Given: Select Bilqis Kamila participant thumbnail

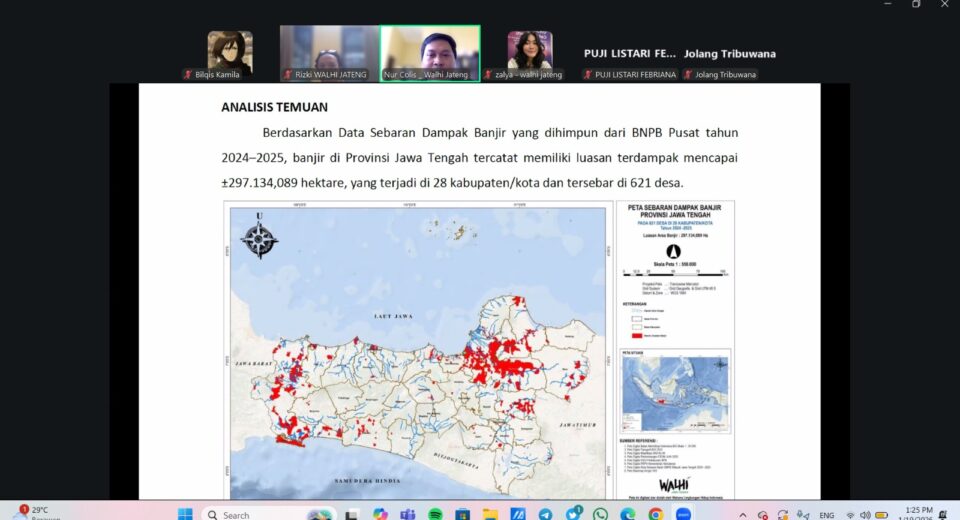Looking at the screenshot, I should tap(230, 52).
